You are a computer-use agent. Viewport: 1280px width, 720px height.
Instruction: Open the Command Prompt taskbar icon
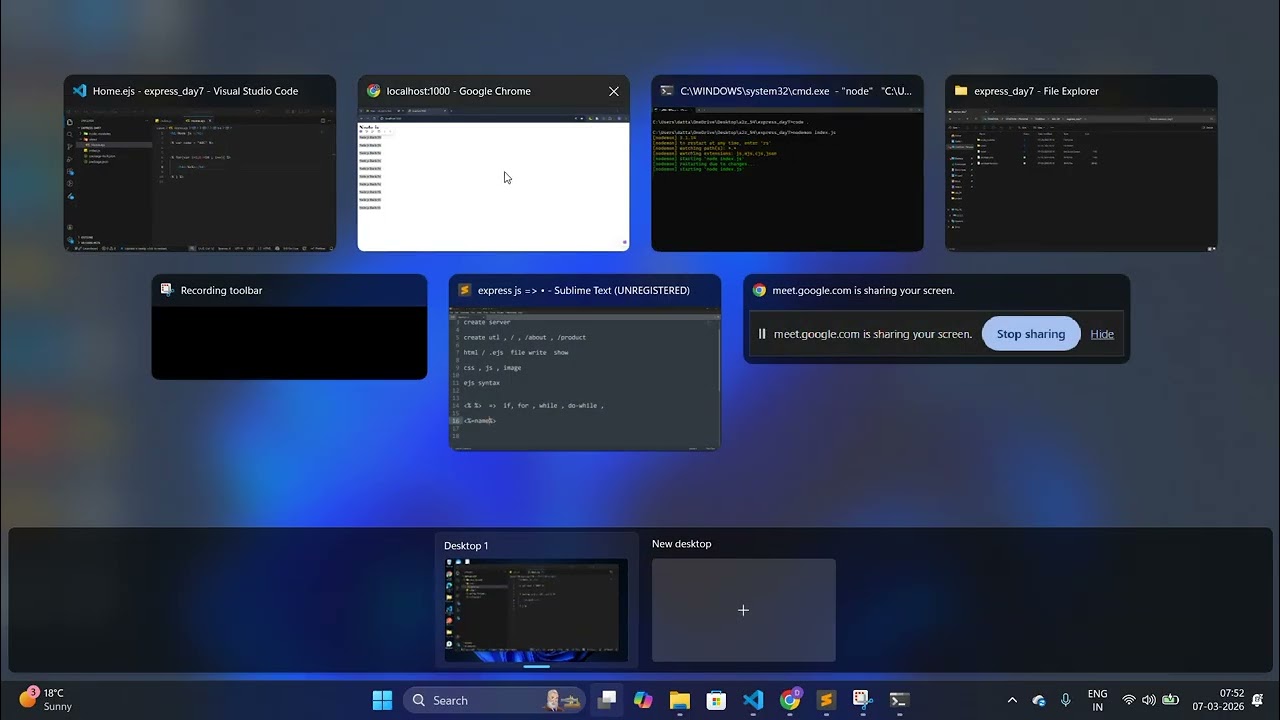[x=899, y=700]
